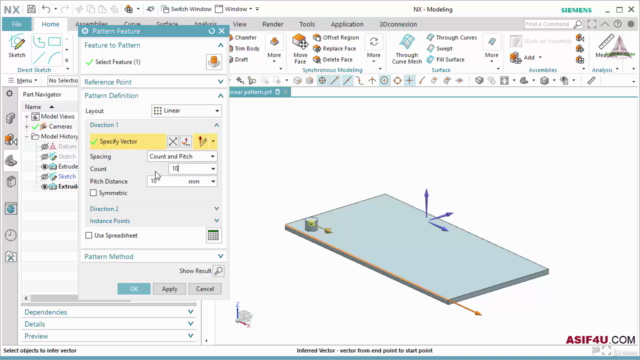Open the Spacing Count and Pitch dropdown
640x360 pixels.
182,156
